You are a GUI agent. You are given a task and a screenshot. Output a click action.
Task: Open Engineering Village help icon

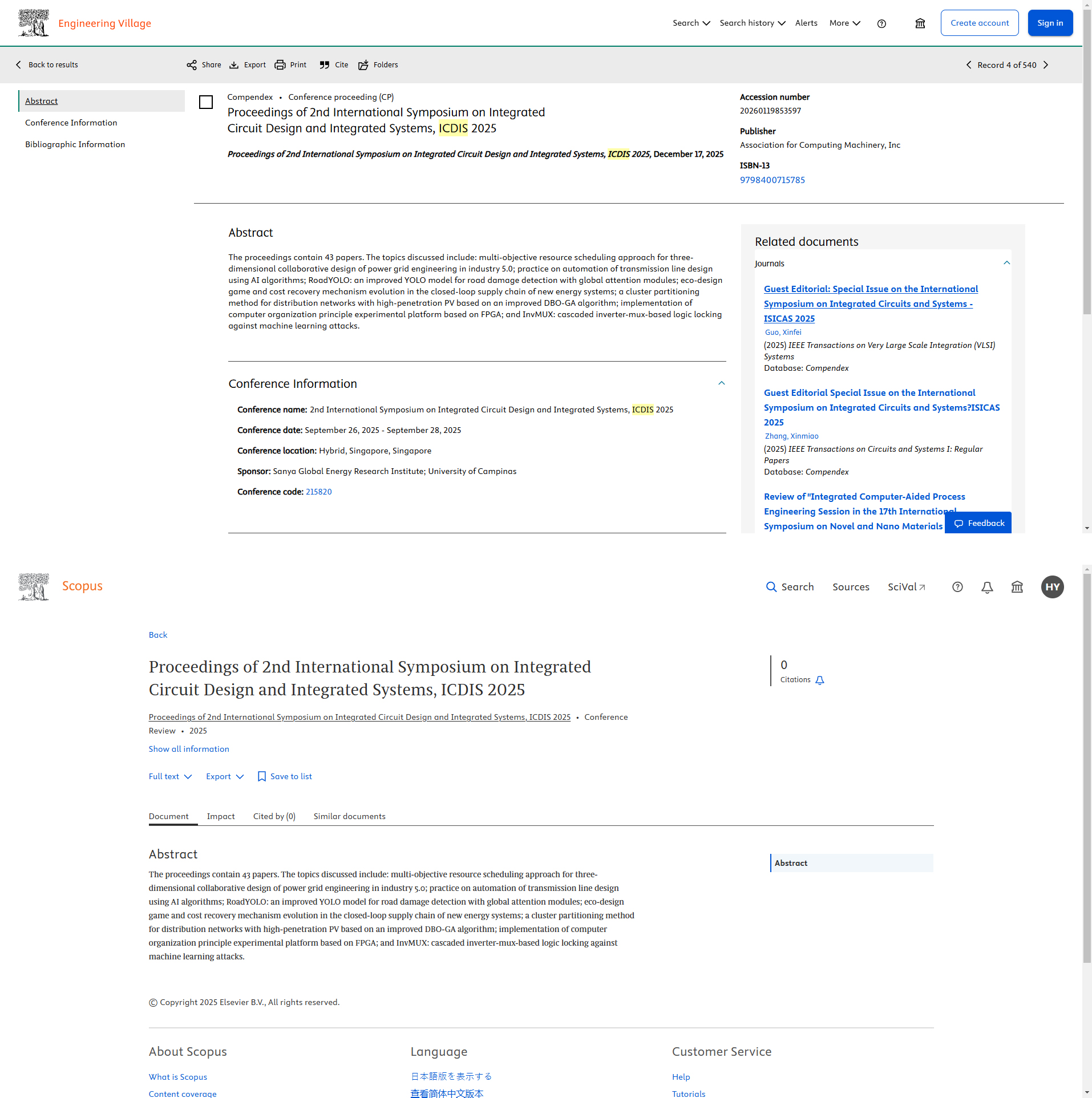point(881,23)
